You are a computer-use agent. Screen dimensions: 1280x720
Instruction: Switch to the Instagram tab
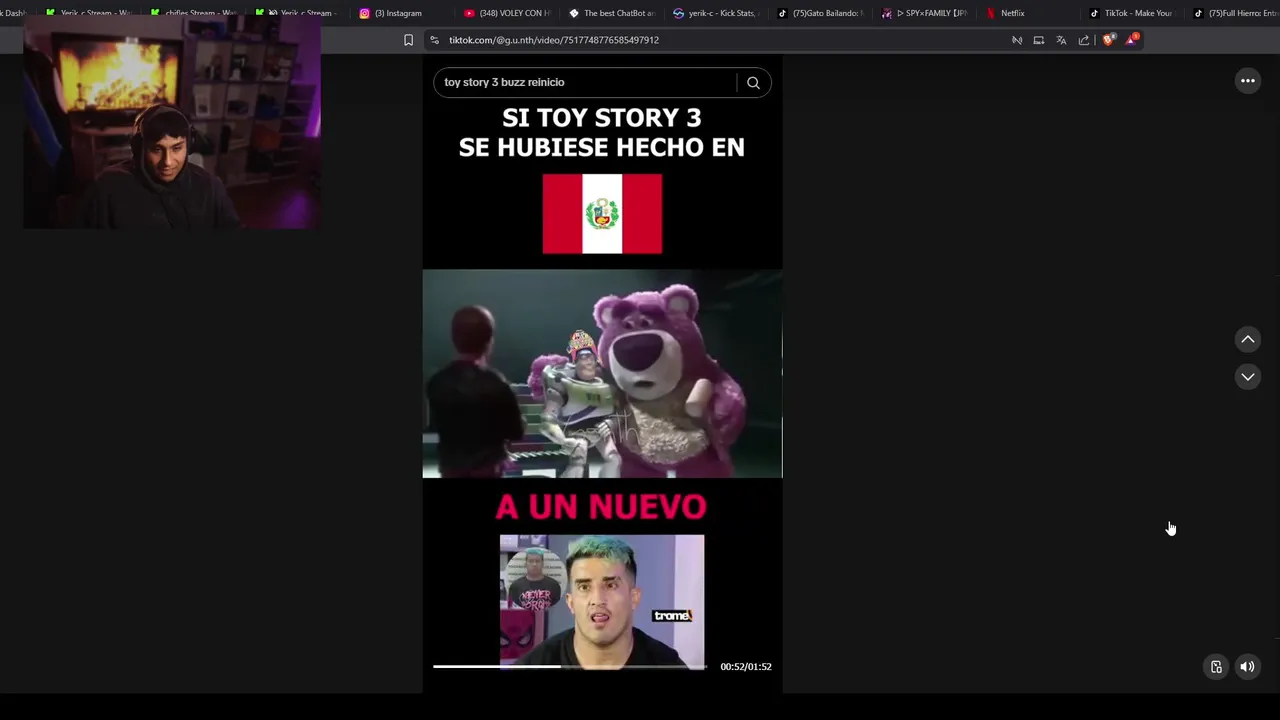tap(397, 13)
